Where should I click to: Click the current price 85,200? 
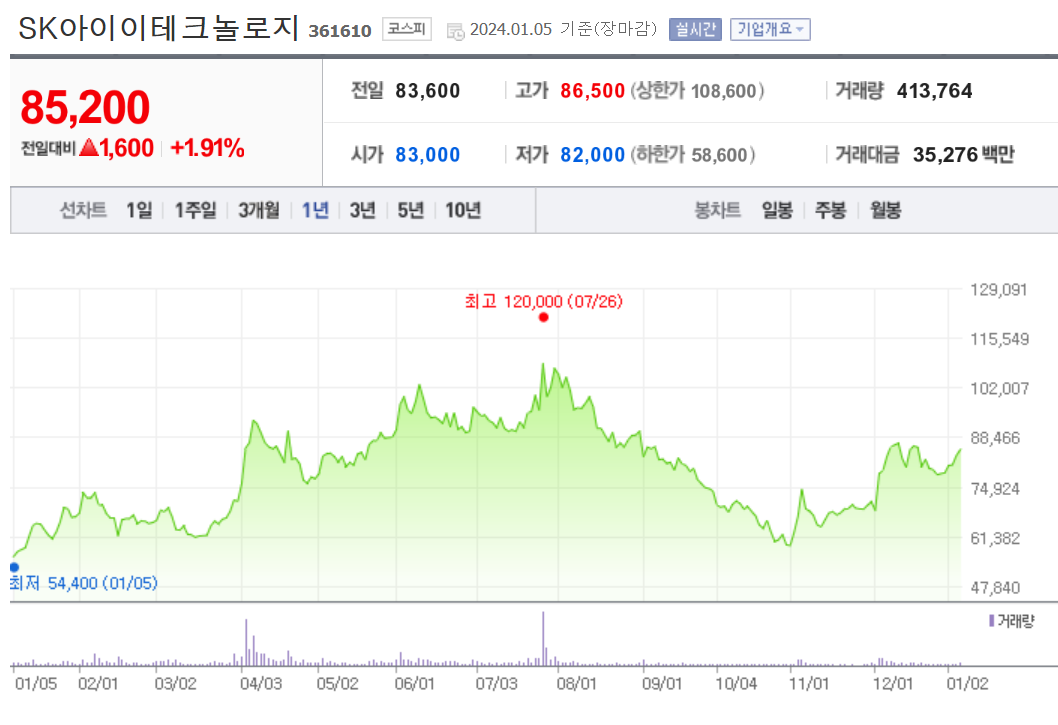click(85, 107)
